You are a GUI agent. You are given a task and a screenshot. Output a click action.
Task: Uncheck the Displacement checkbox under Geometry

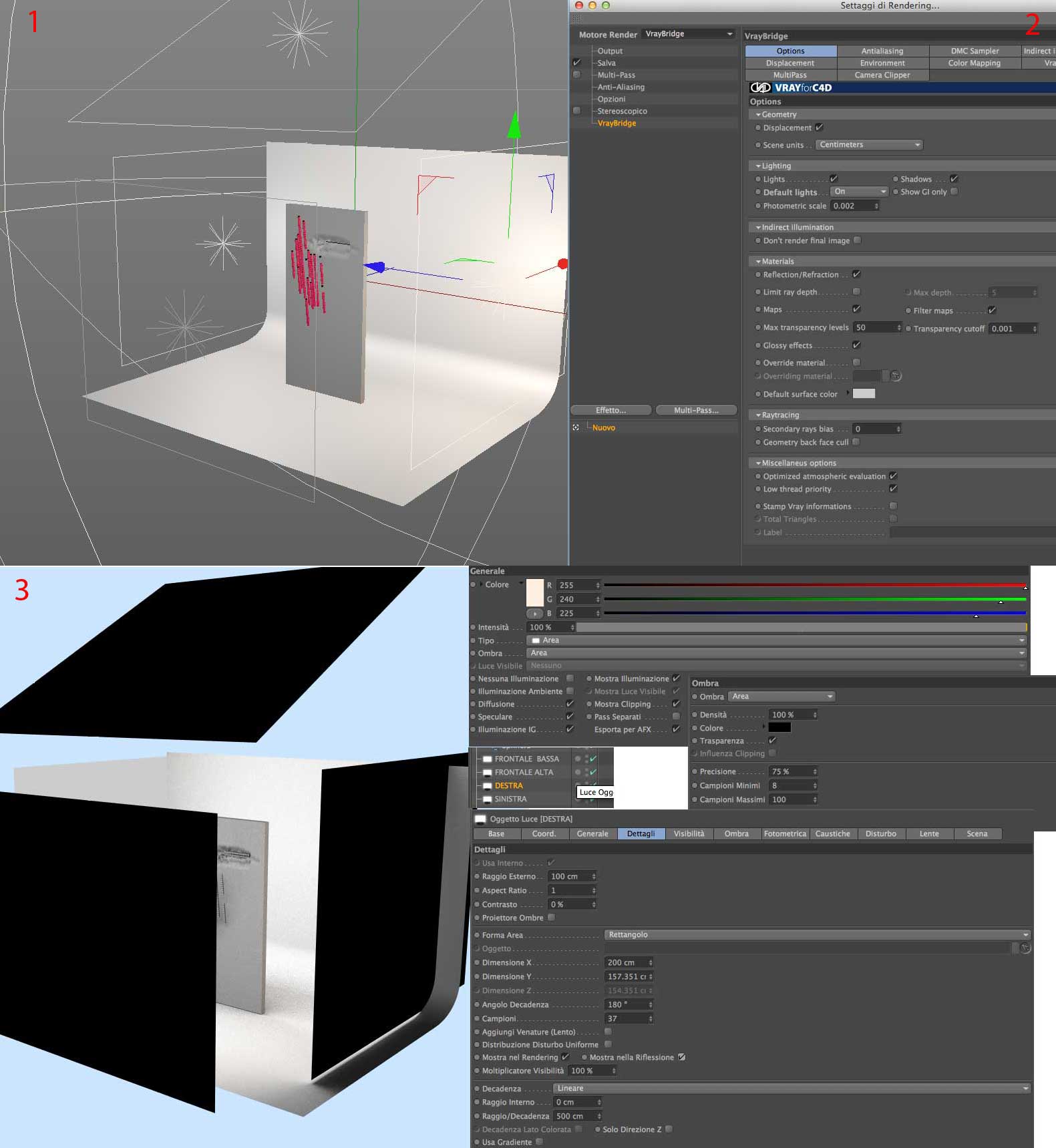[x=819, y=128]
